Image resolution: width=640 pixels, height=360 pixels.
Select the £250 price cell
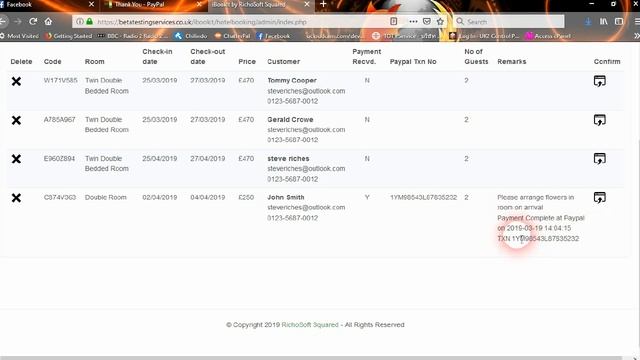[246, 197]
